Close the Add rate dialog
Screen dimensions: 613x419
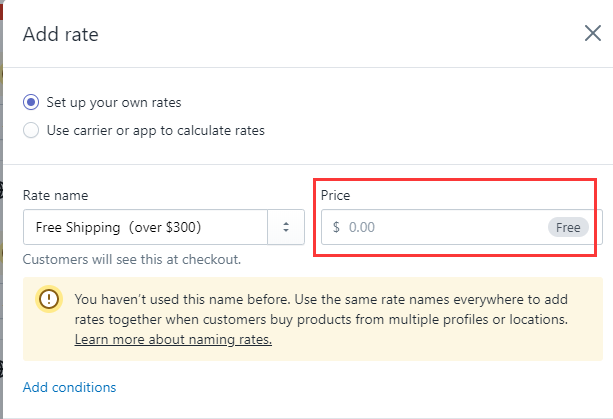(x=592, y=33)
